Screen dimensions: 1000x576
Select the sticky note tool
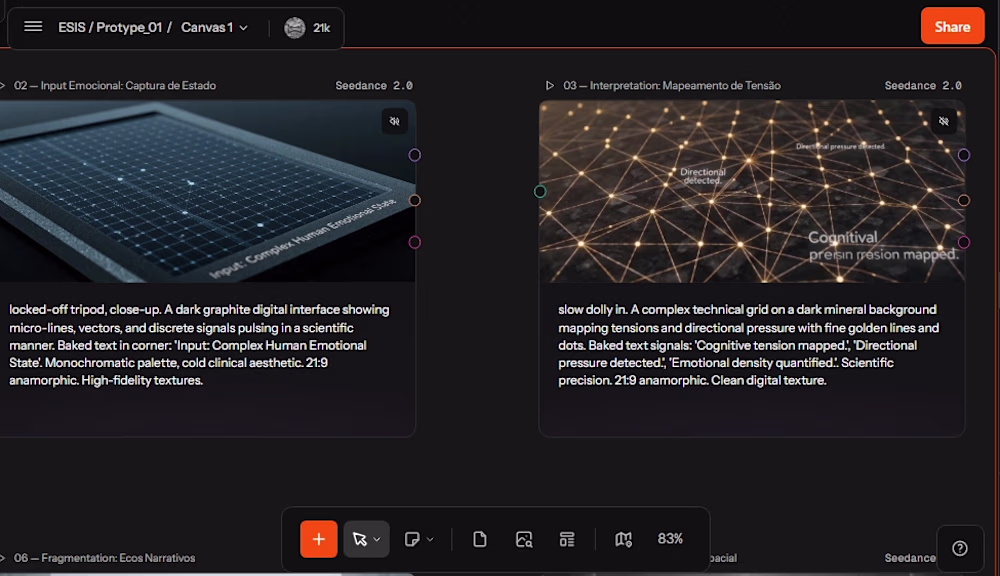point(412,540)
